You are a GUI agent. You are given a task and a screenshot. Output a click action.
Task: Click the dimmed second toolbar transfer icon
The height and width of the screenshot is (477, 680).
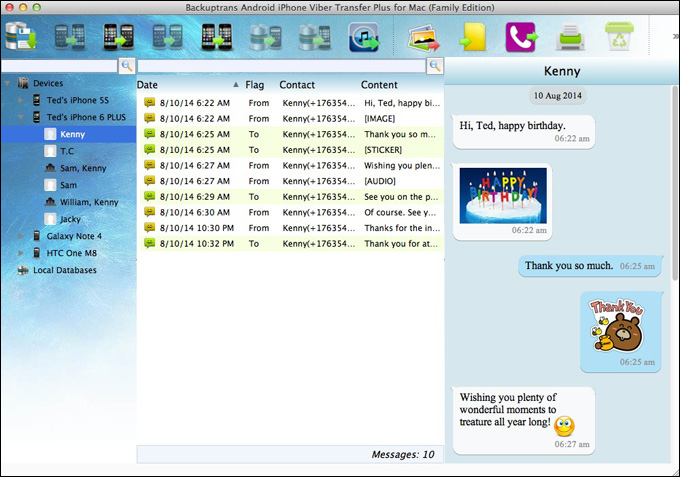(69, 36)
